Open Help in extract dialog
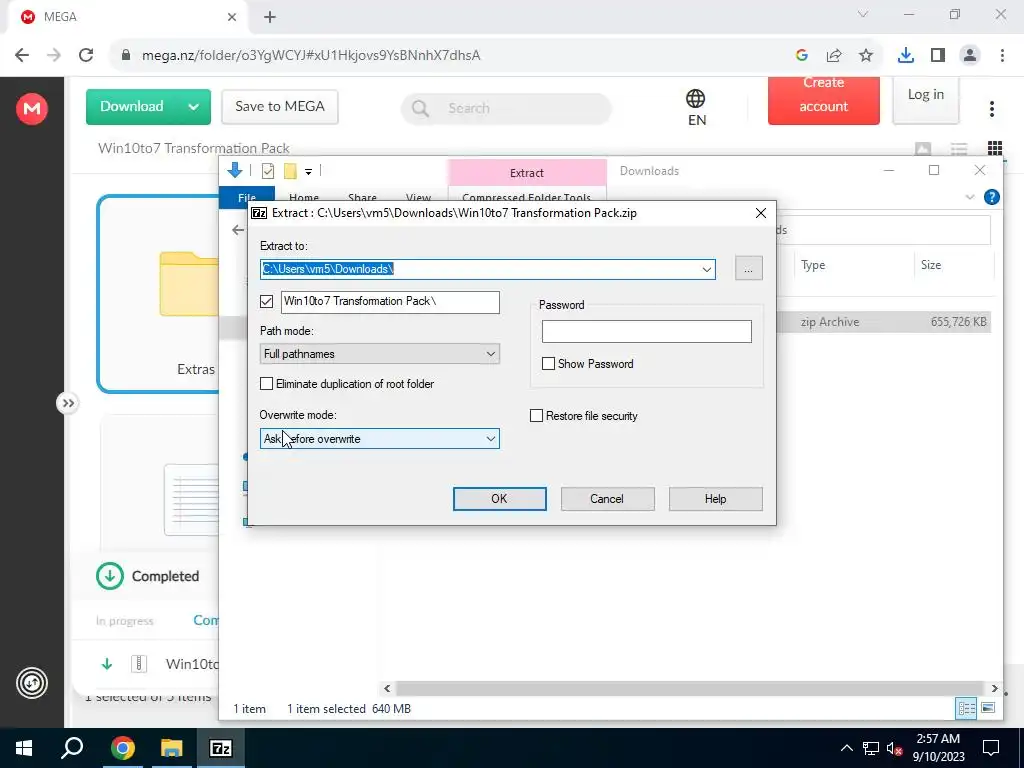1024x768 pixels. pyautogui.click(x=716, y=499)
